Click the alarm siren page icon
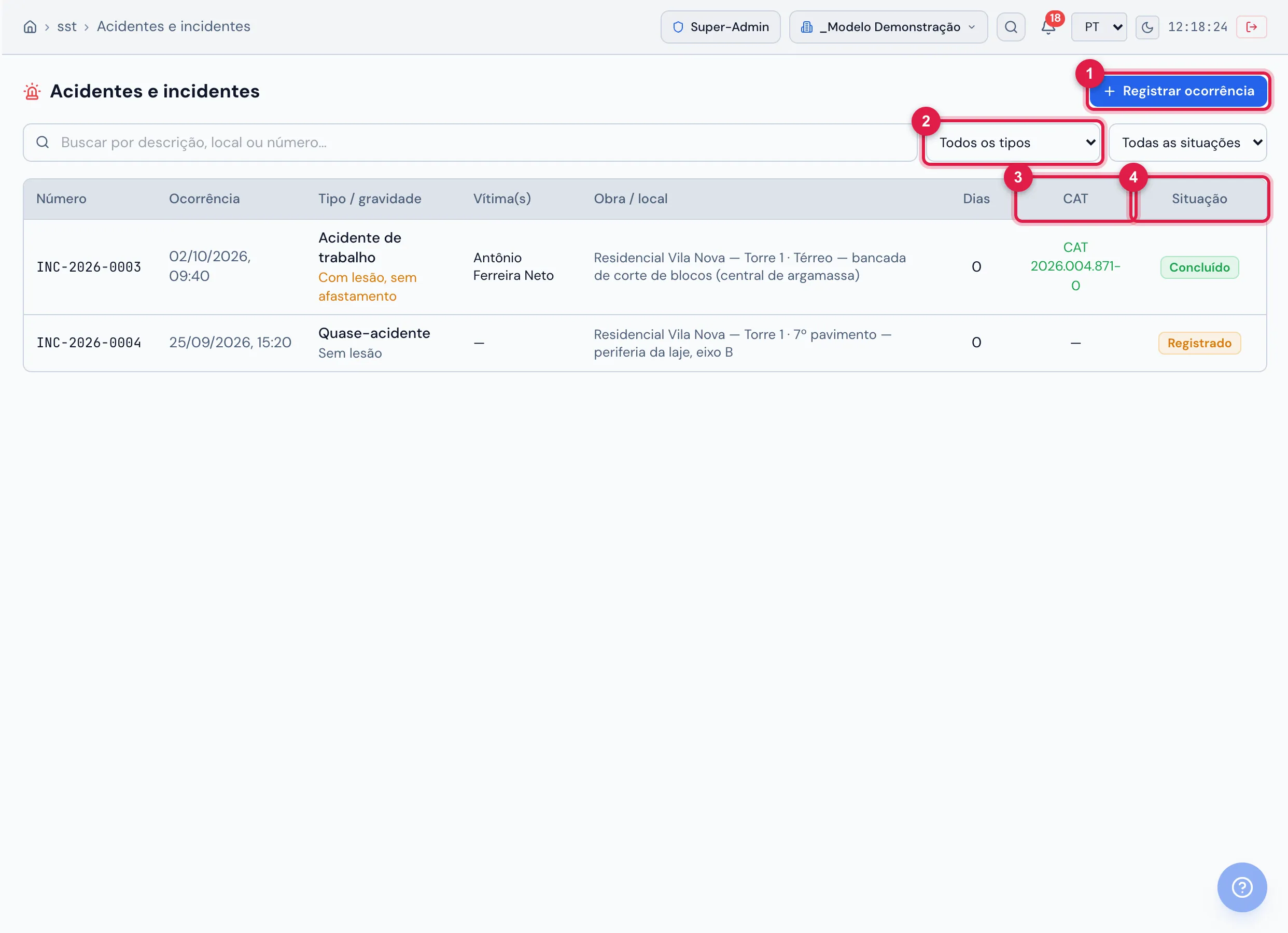This screenshot has width=1288, height=933. [32, 91]
